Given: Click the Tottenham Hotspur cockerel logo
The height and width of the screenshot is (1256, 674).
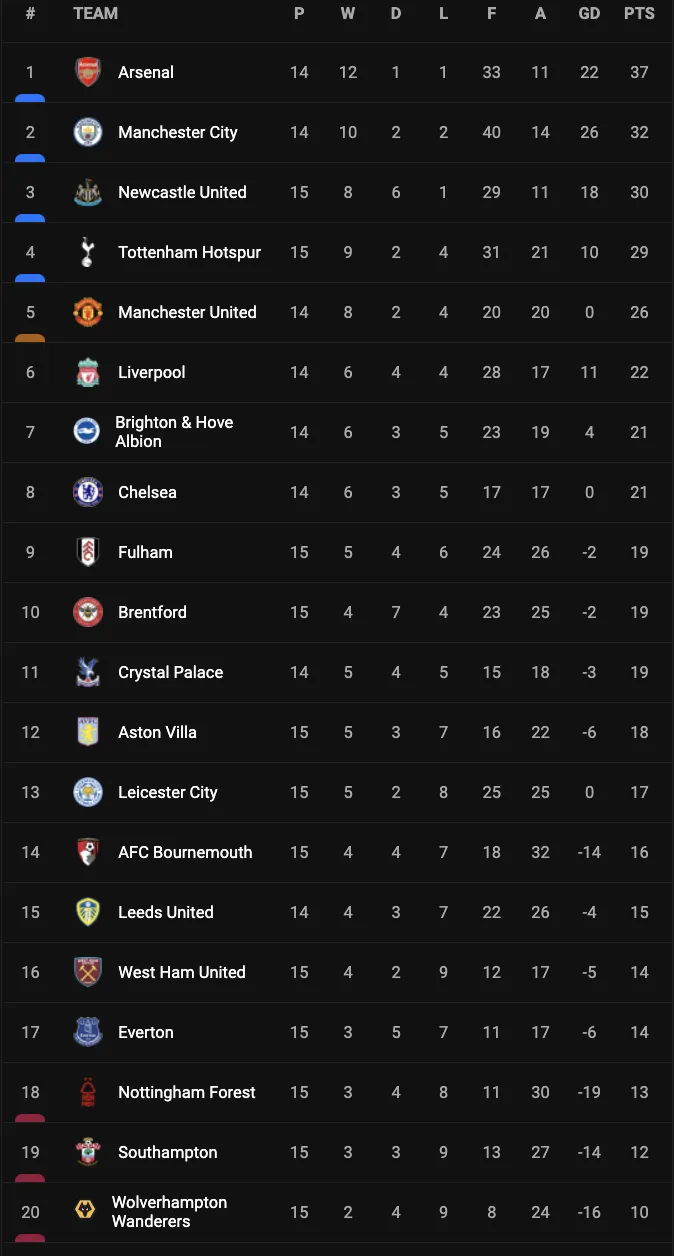Looking at the screenshot, I should click(x=88, y=252).
